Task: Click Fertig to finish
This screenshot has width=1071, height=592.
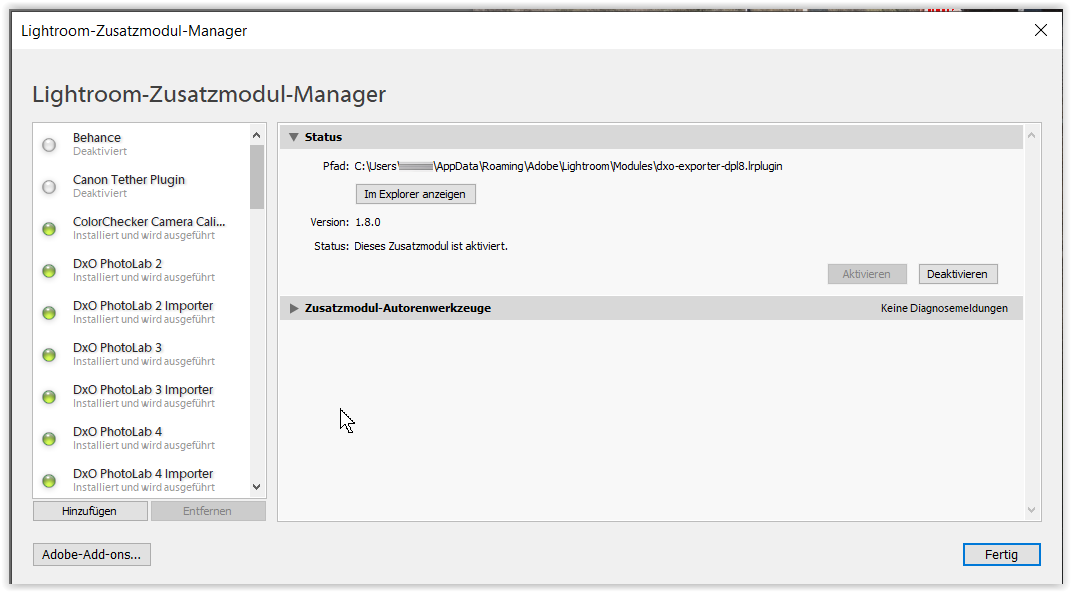Action: pyautogui.click(x=1001, y=554)
